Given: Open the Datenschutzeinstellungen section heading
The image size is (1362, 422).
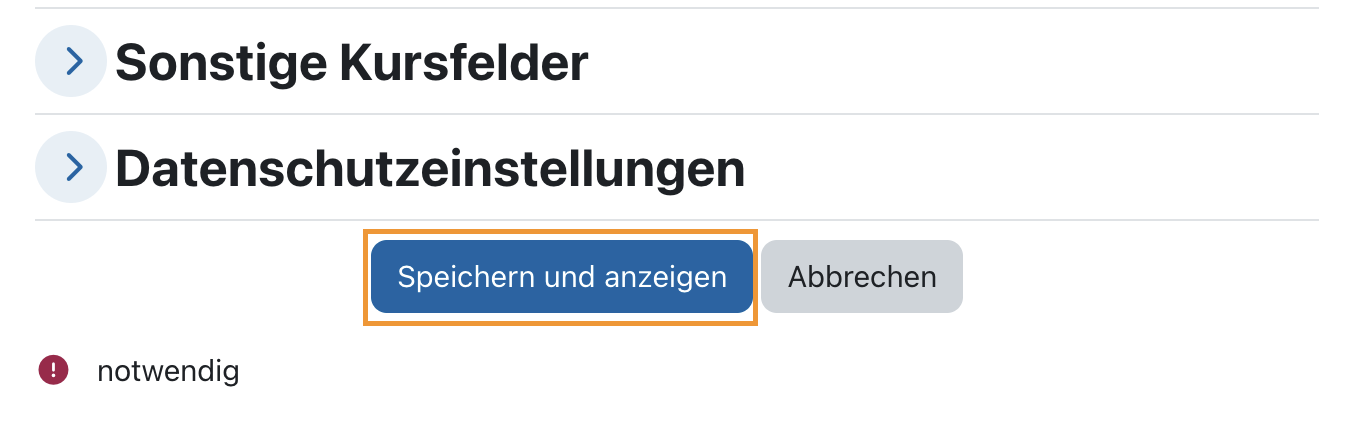Looking at the screenshot, I should pyautogui.click(x=430, y=169).
